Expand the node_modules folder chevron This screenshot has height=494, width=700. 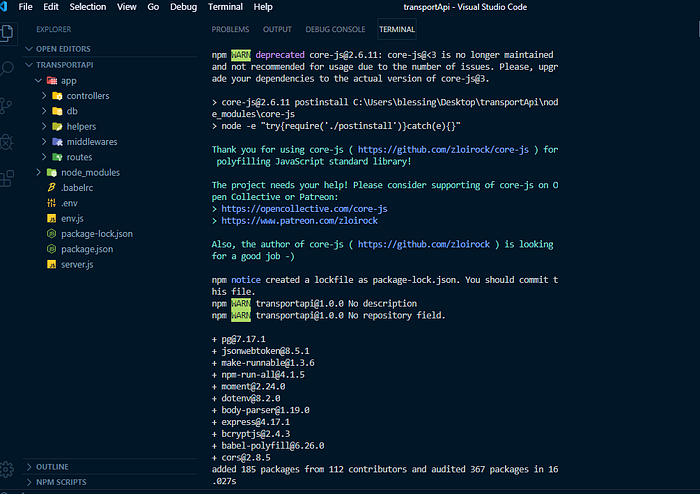click(38, 172)
